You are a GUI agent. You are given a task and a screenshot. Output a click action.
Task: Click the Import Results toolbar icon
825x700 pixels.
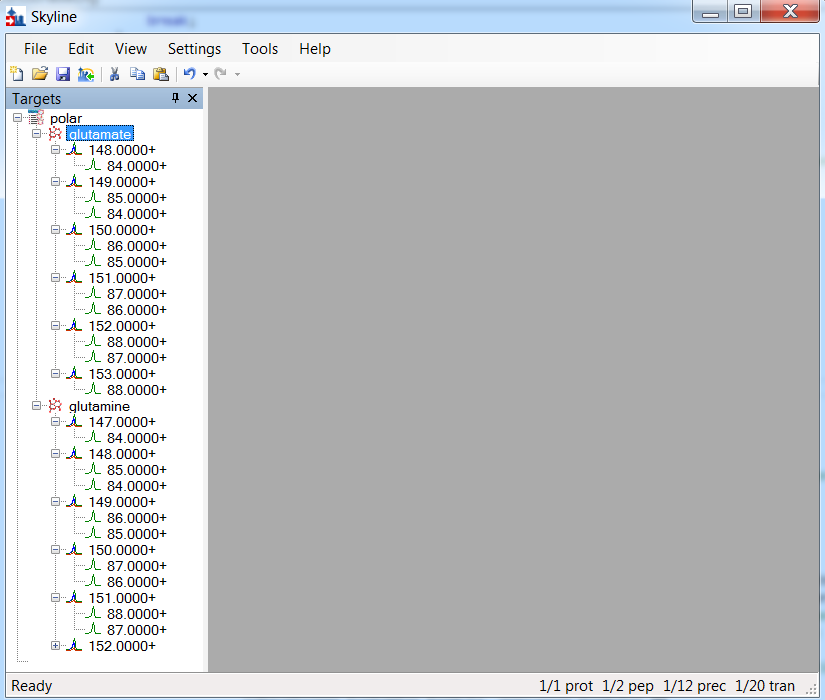86,74
